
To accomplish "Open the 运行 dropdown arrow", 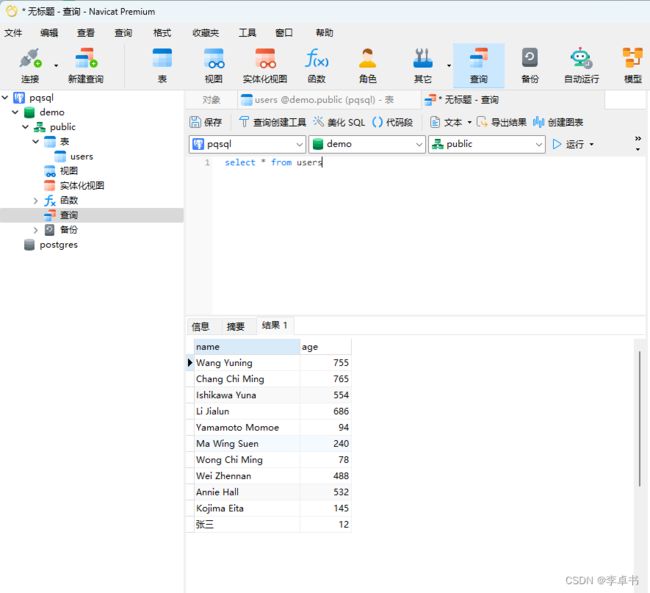I will point(592,144).
